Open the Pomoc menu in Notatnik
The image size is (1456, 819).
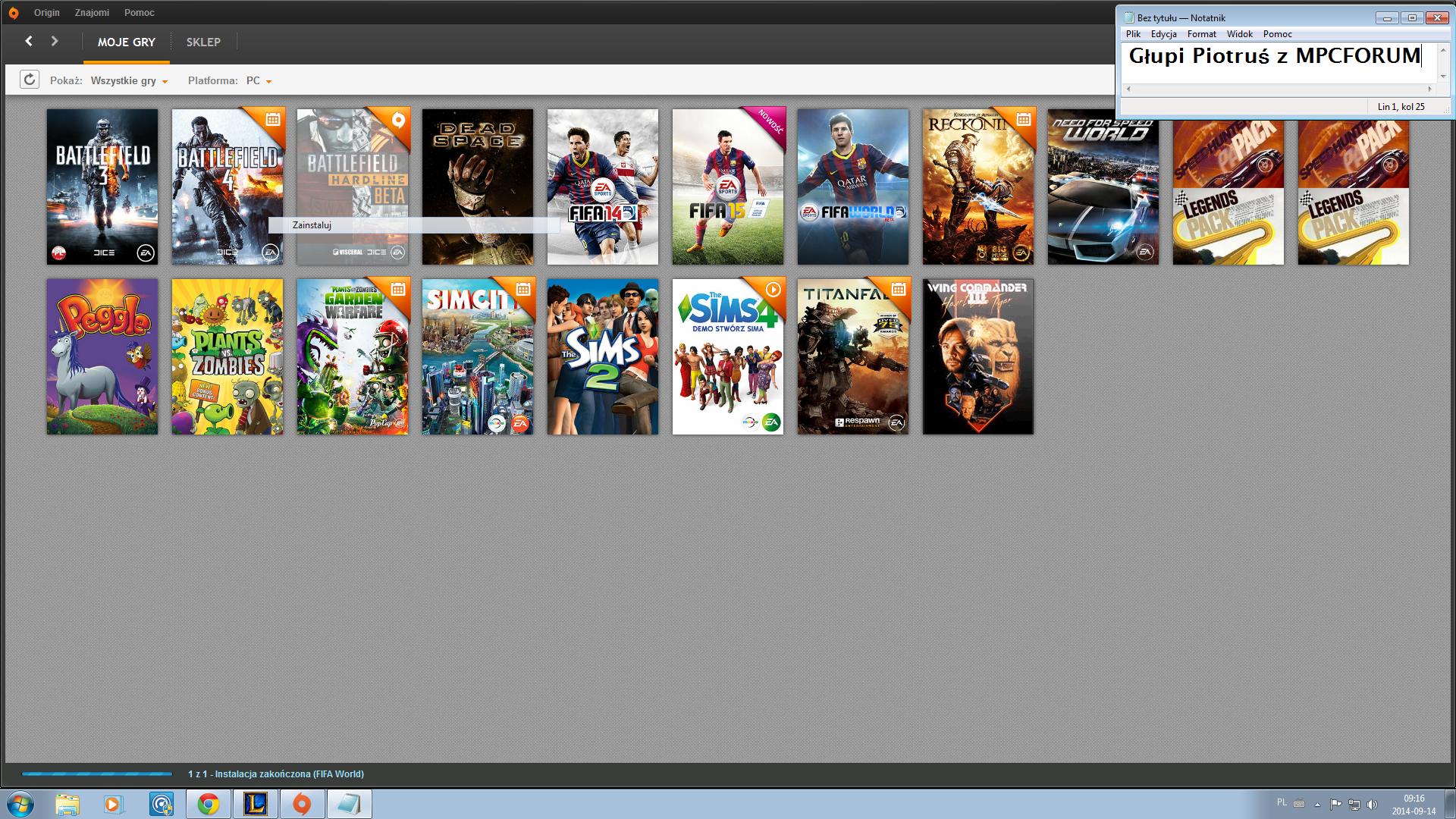tap(1277, 34)
